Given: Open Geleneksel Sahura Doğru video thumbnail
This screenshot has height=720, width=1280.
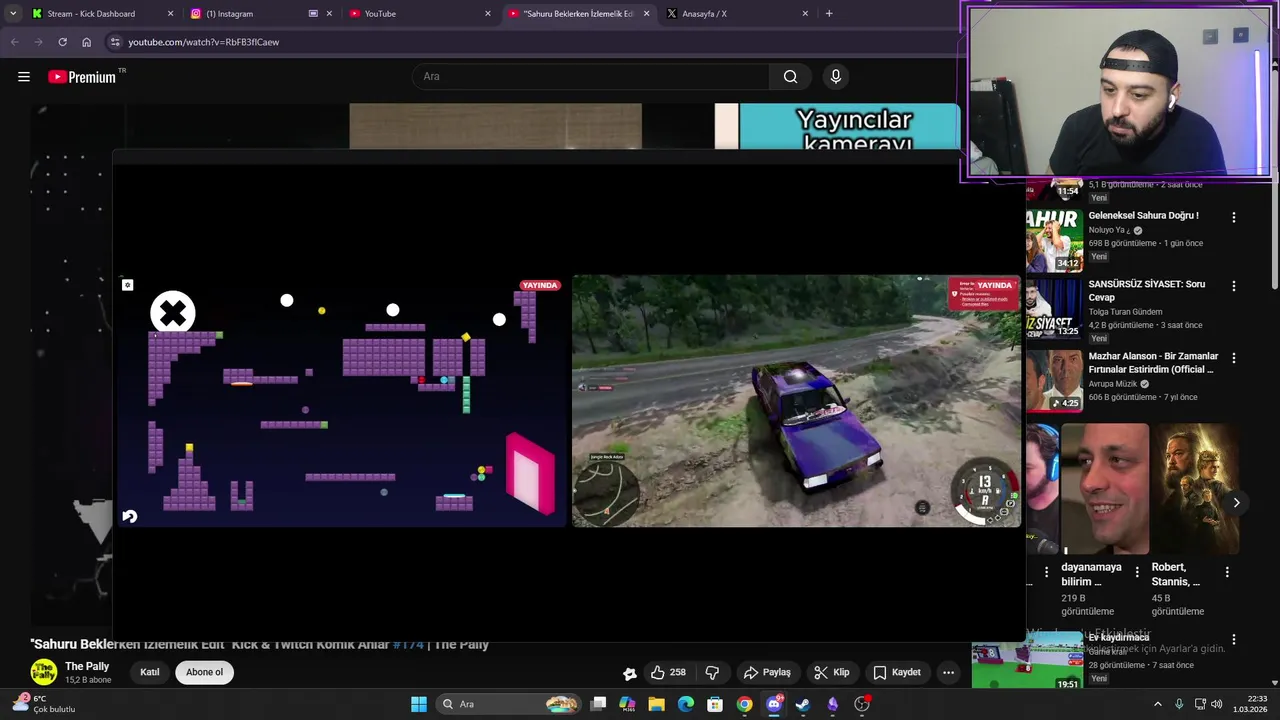Looking at the screenshot, I should click(x=1054, y=240).
